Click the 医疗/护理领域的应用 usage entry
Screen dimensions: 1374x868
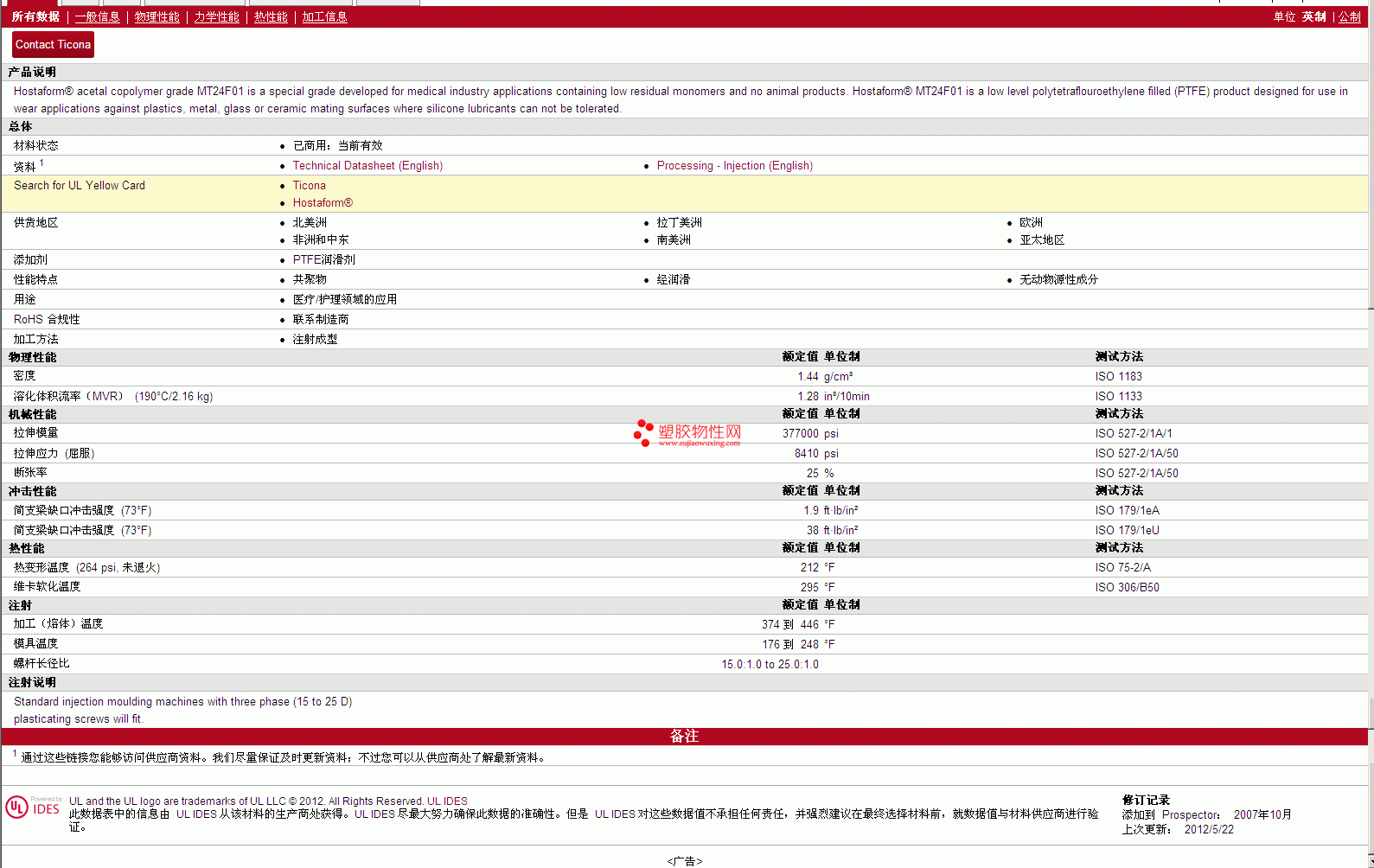[x=344, y=300]
